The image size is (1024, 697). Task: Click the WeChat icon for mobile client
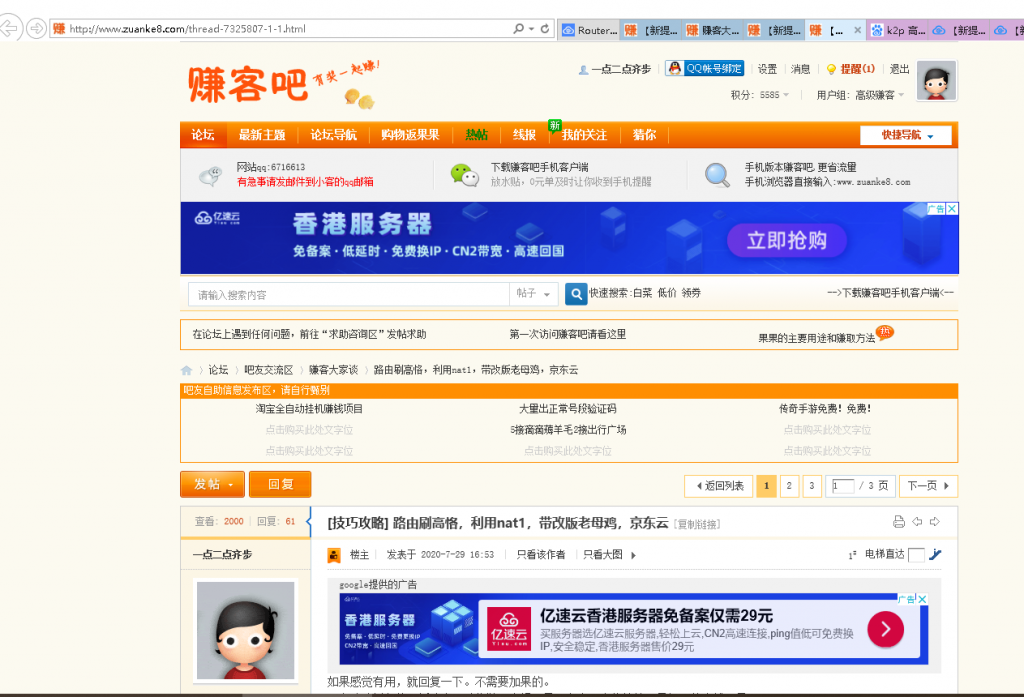464,175
